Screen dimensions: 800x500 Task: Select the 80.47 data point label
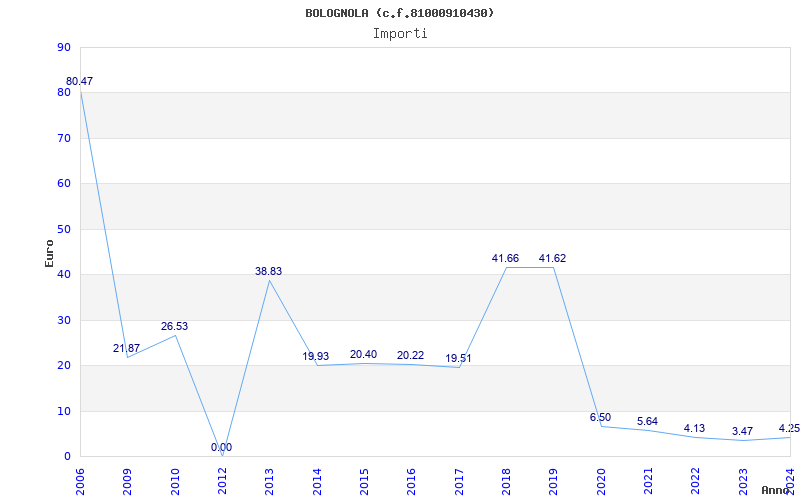[x=80, y=81]
